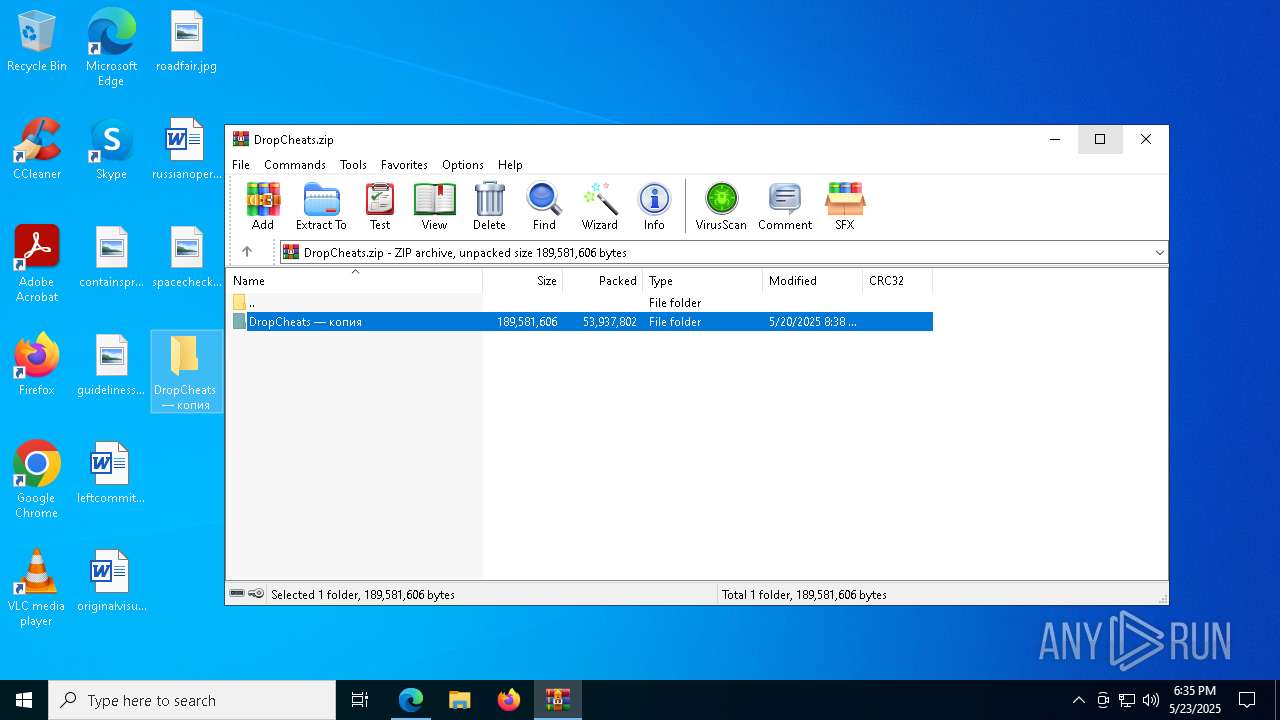
Task: Sort by the Modified column header
Action: click(813, 281)
